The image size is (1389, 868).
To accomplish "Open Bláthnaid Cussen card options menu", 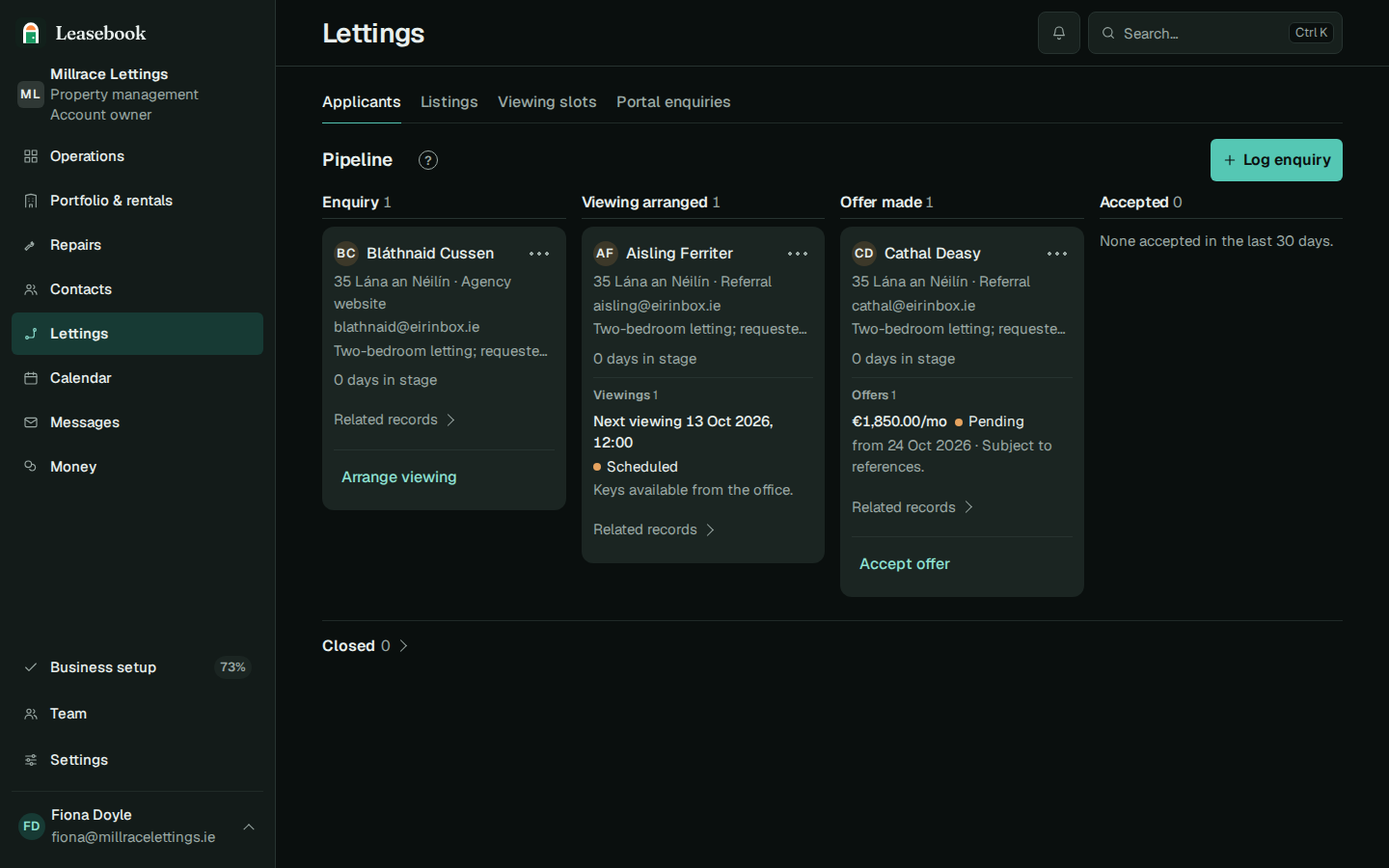I will tap(539, 254).
